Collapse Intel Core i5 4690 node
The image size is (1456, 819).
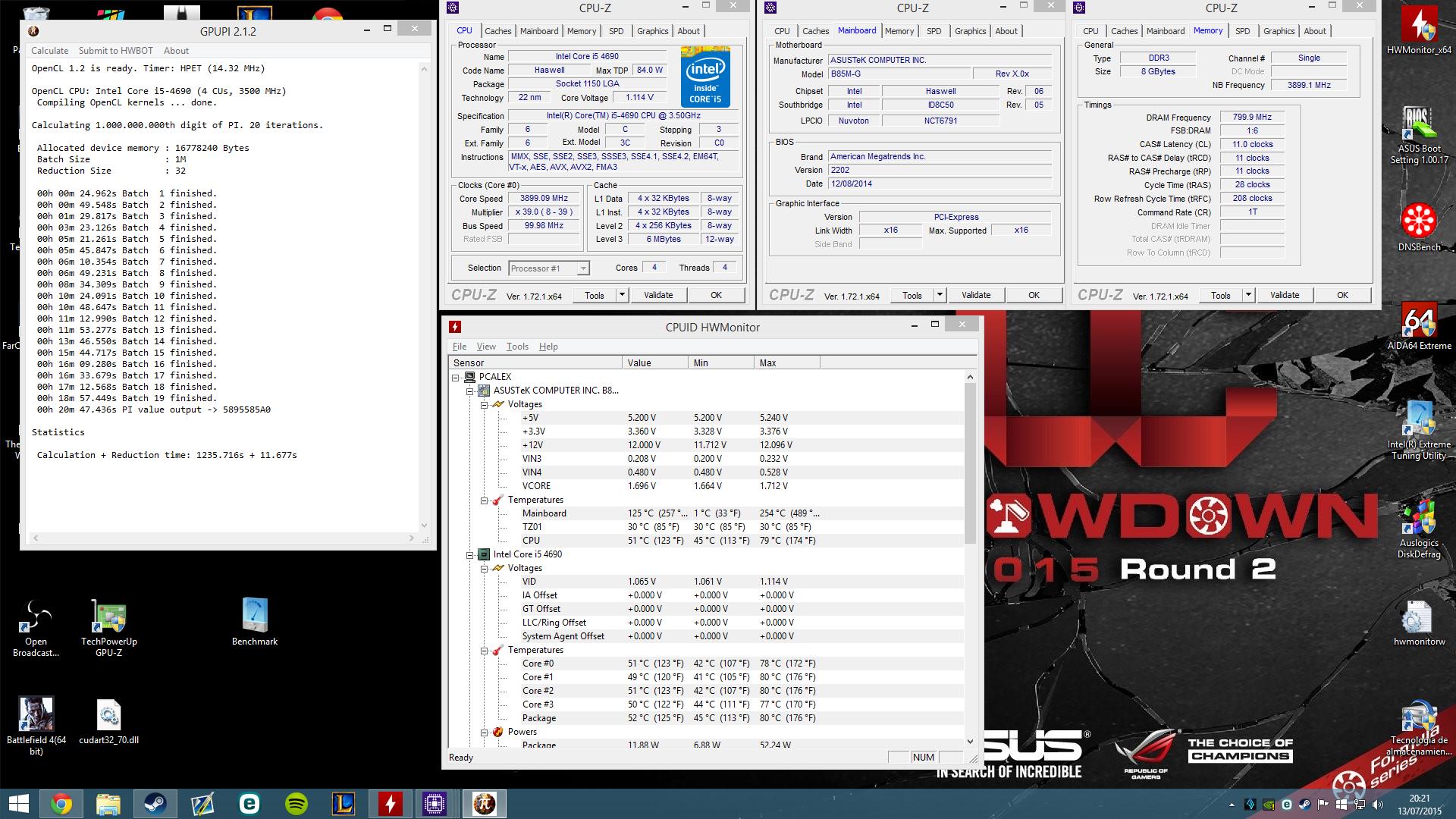tap(469, 554)
